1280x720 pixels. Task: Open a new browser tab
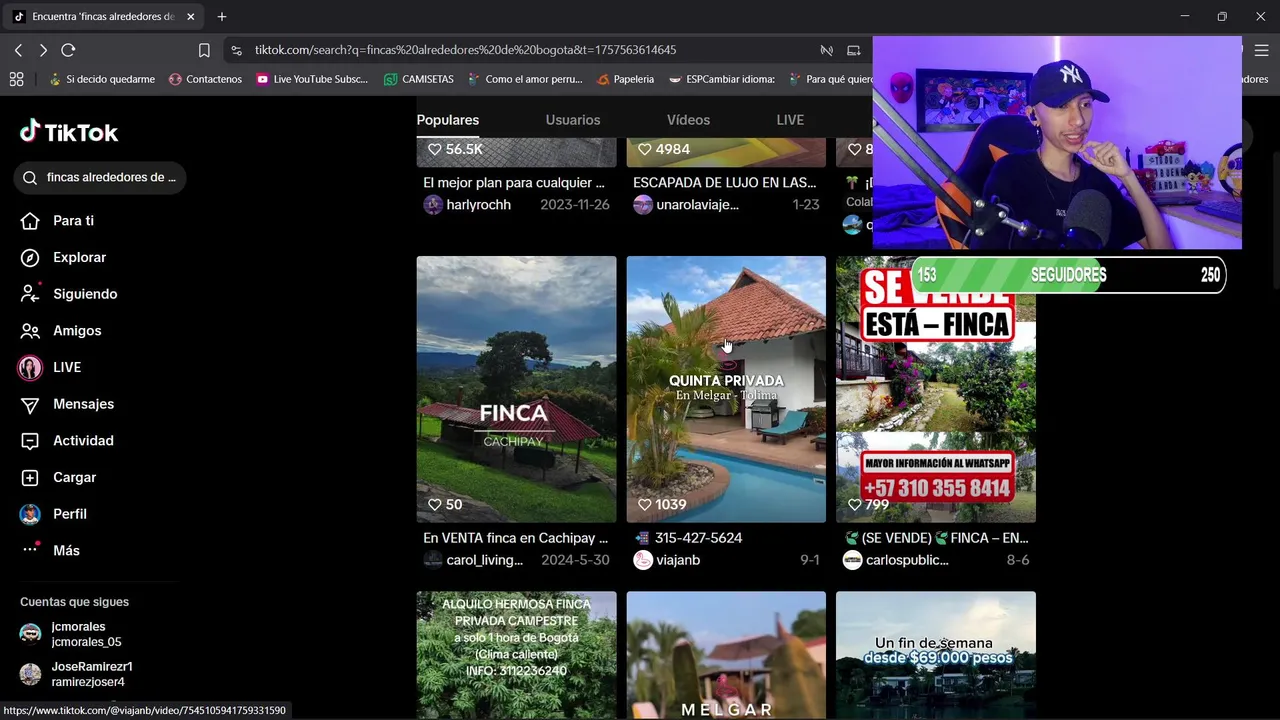(222, 17)
